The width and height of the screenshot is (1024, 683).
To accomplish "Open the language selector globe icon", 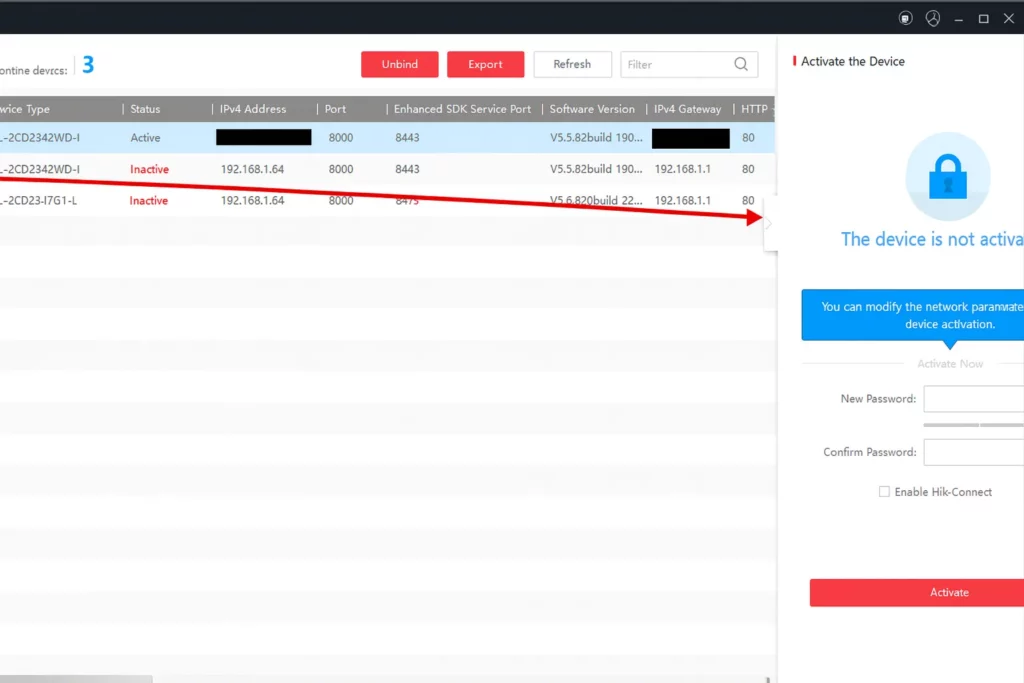I will [932, 17].
